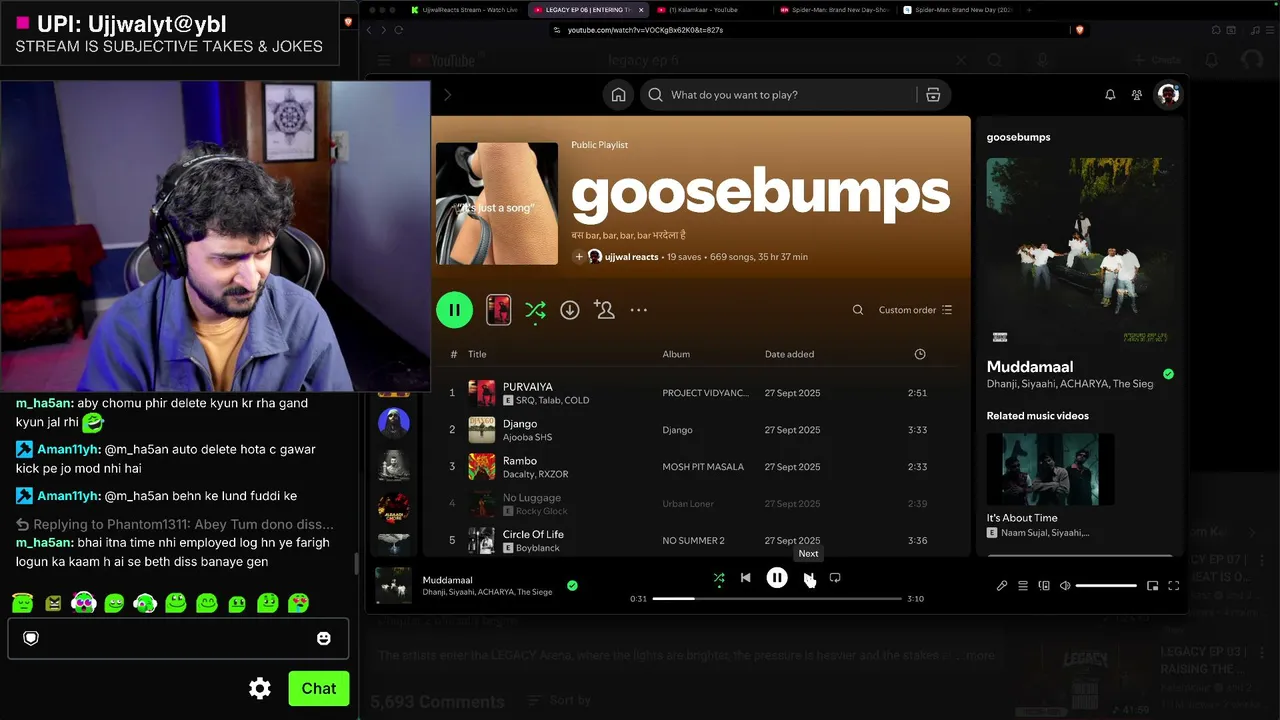The height and width of the screenshot is (720, 1280).
Task: Toggle shuffle for the goosebumps playlist
Action: click(x=535, y=311)
